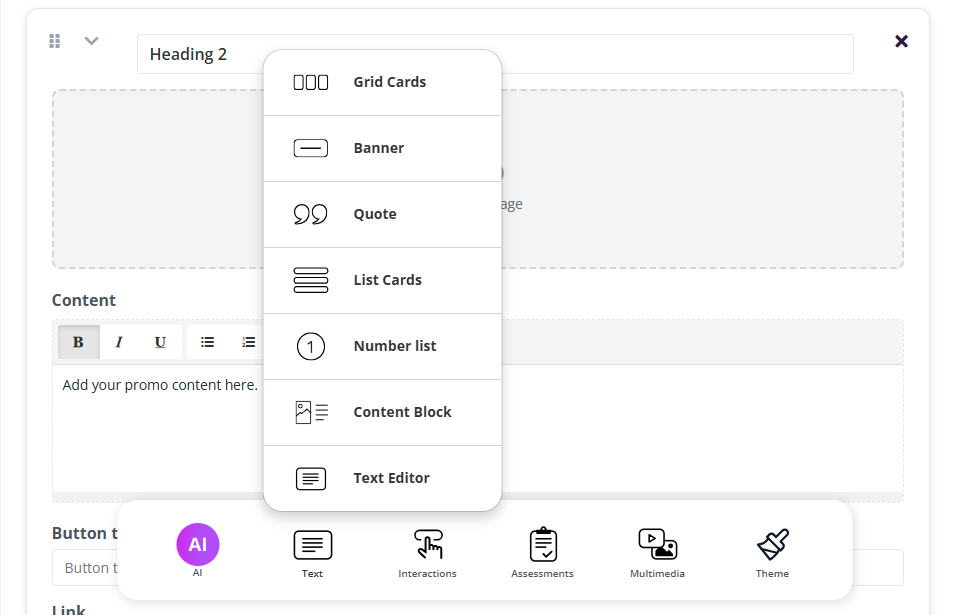Click the drag handle grip icon
This screenshot has width=955, height=615.
coord(55,41)
